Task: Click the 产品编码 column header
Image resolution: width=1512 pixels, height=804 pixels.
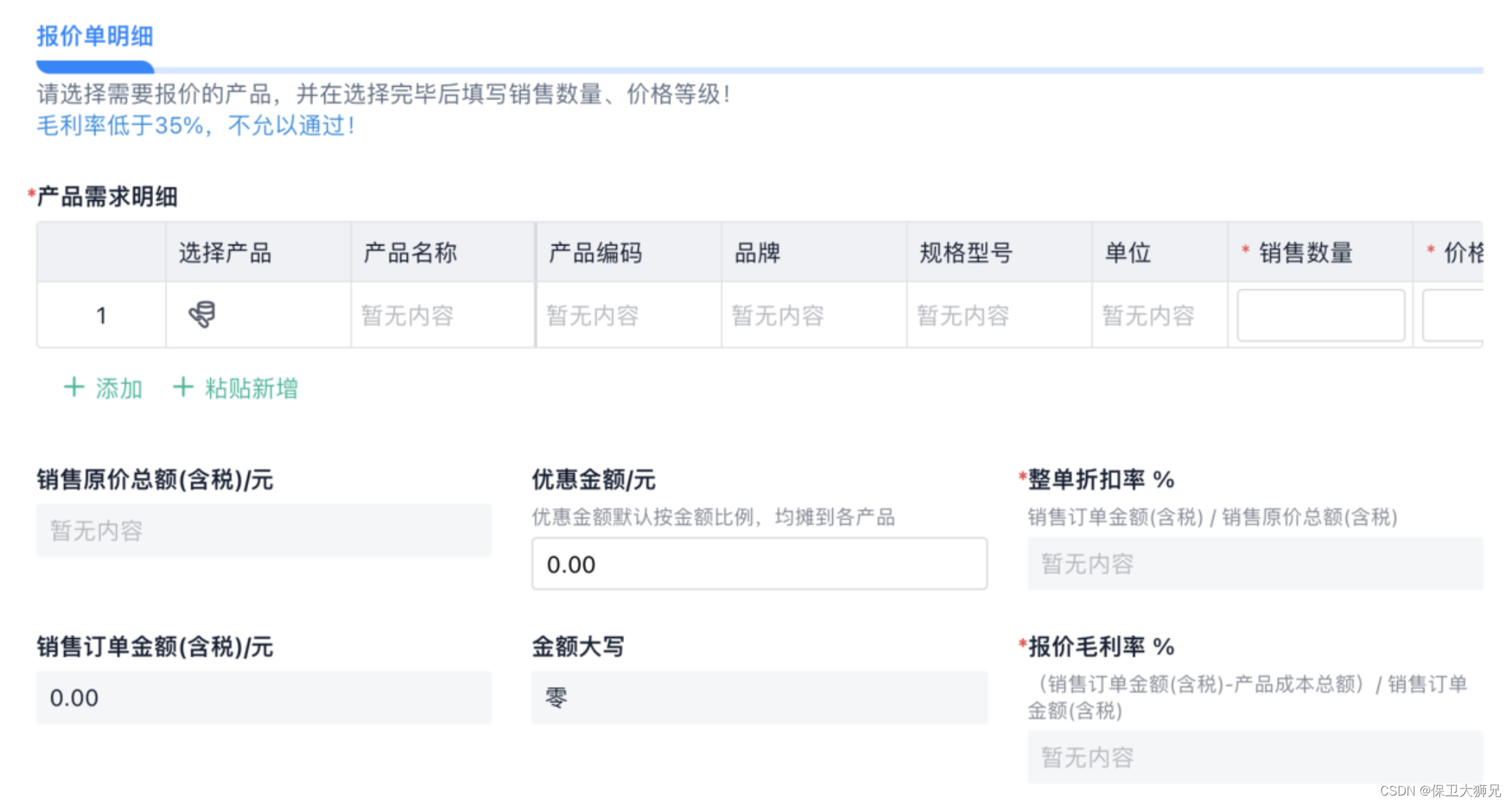Action: (x=596, y=252)
